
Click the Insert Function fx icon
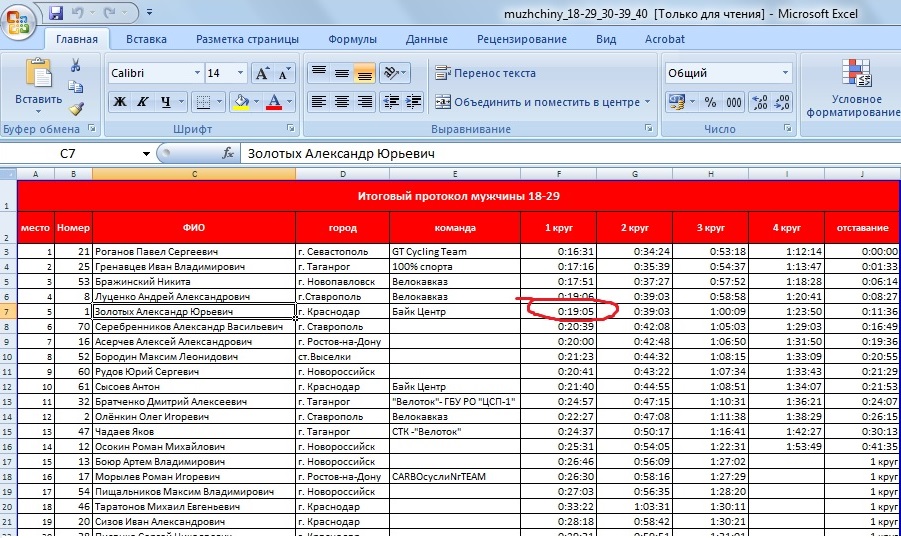click(x=228, y=154)
